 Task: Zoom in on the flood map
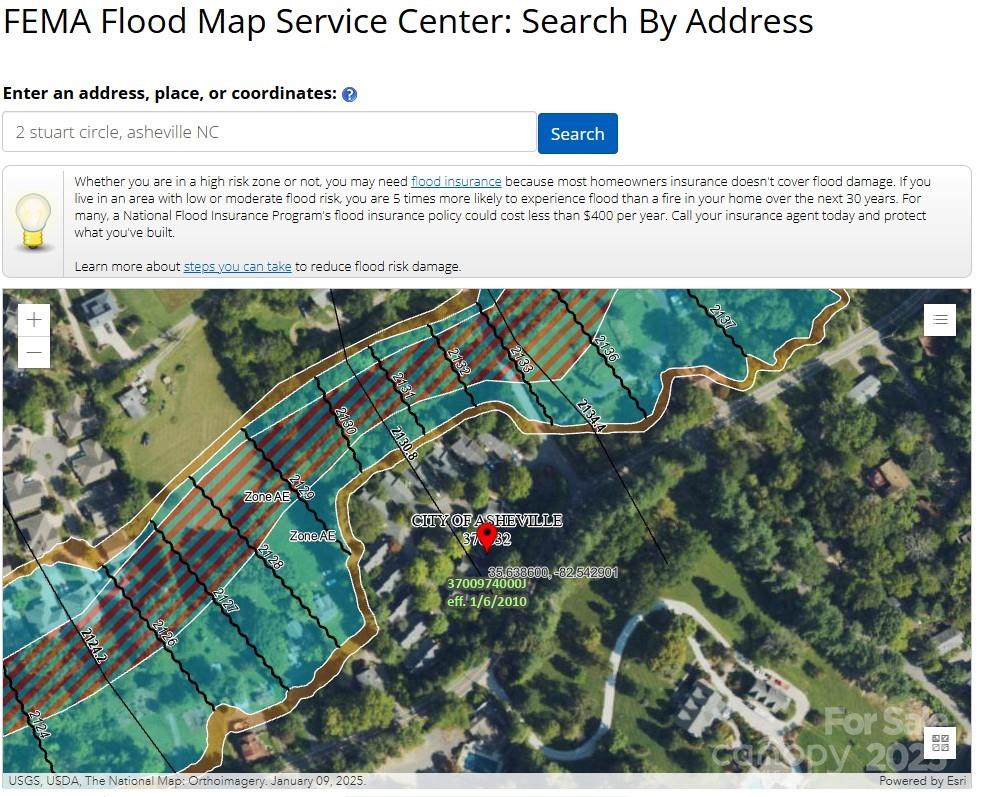click(x=34, y=320)
